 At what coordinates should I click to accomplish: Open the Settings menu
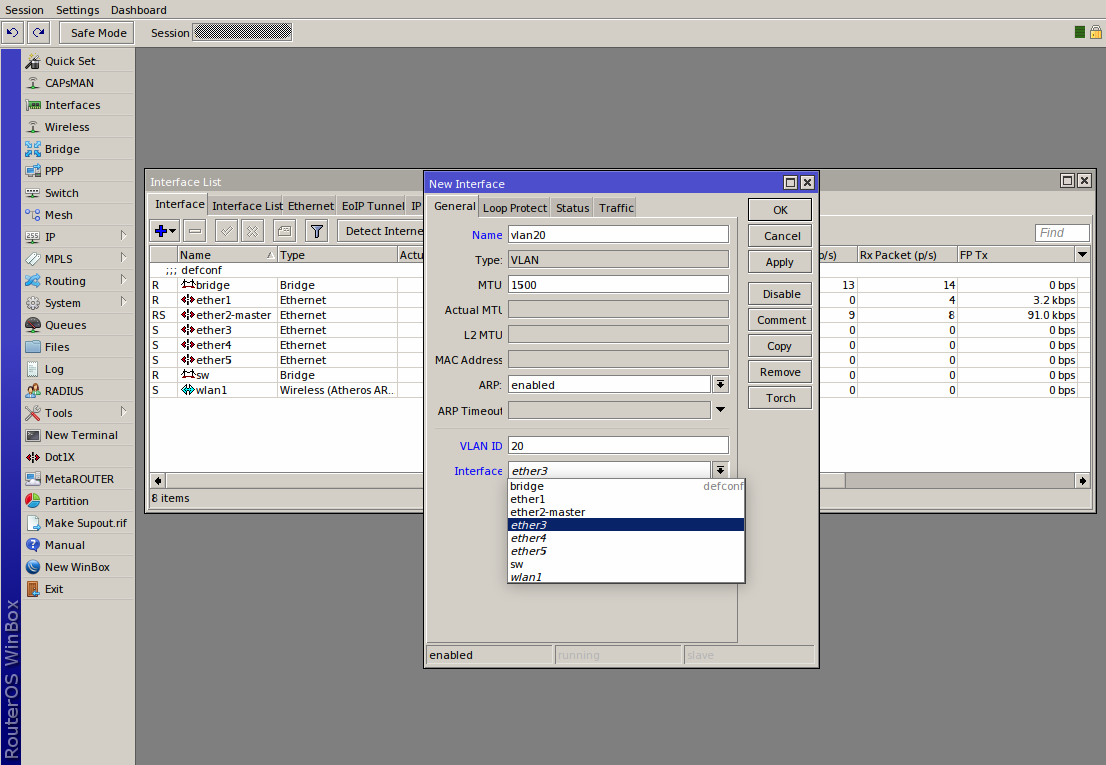(x=78, y=10)
